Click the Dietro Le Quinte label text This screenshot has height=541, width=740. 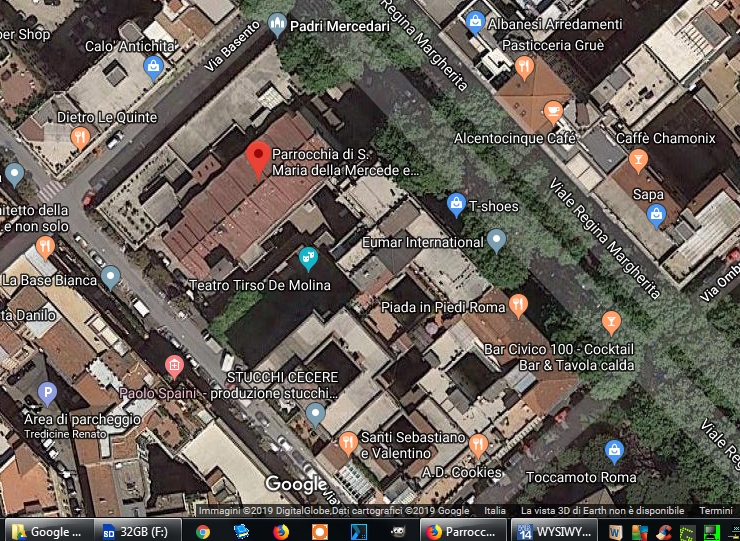[107, 117]
